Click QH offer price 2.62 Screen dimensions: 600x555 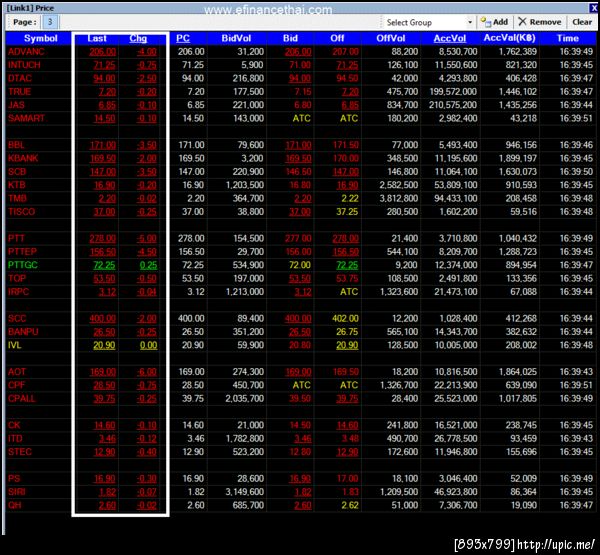[x=350, y=505]
